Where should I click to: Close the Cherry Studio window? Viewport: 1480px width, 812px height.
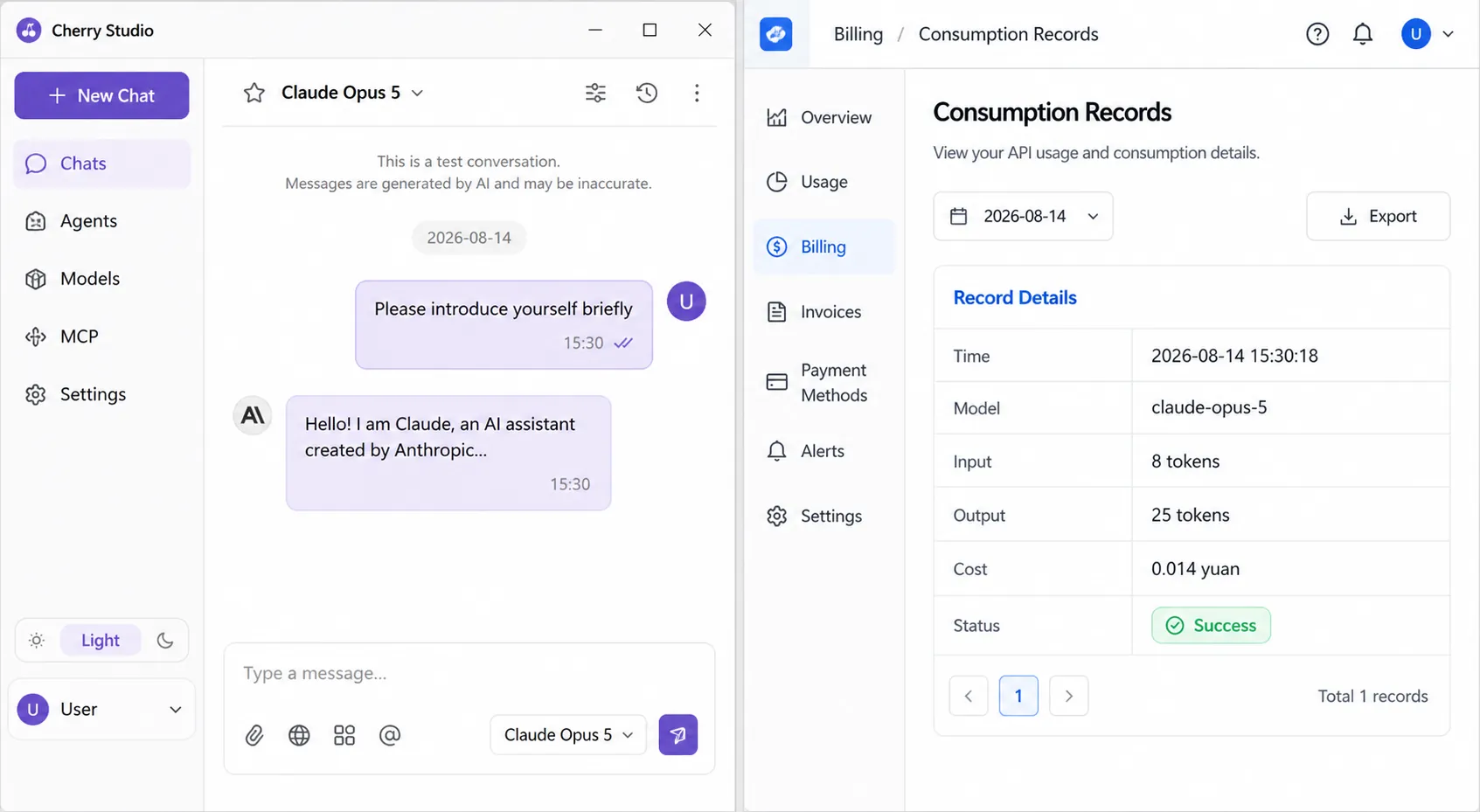[x=705, y=30]
